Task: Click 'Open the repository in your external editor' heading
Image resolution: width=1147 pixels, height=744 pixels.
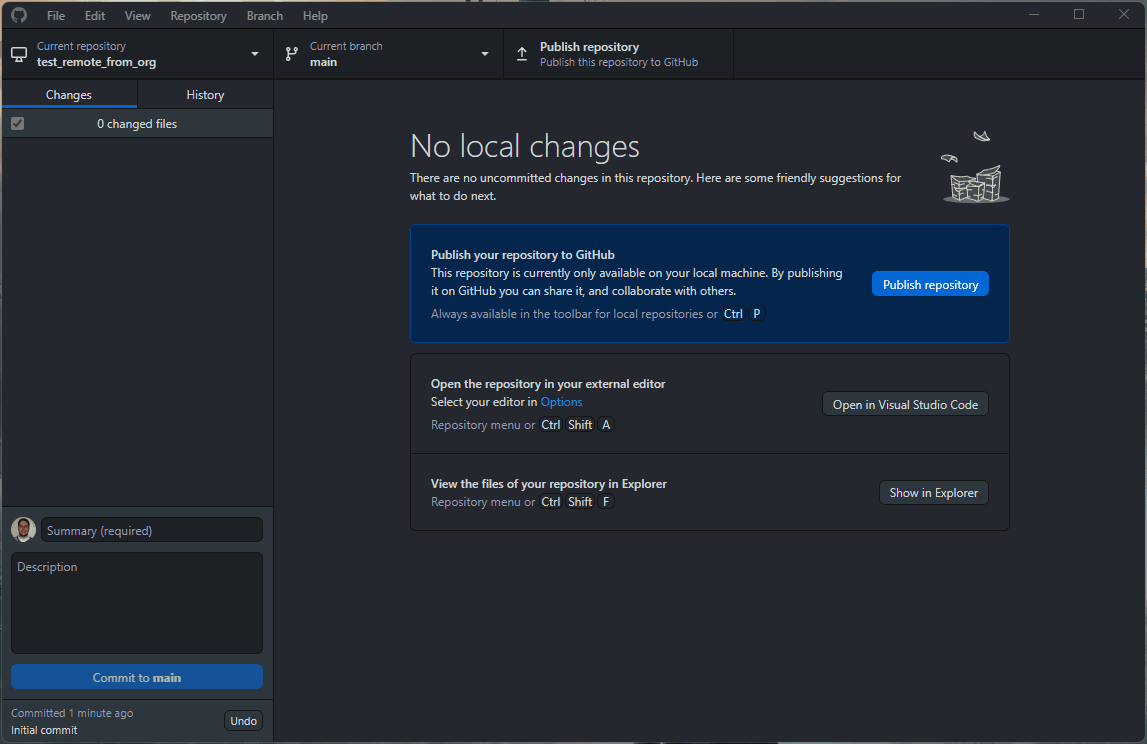Action: [548, 383]
